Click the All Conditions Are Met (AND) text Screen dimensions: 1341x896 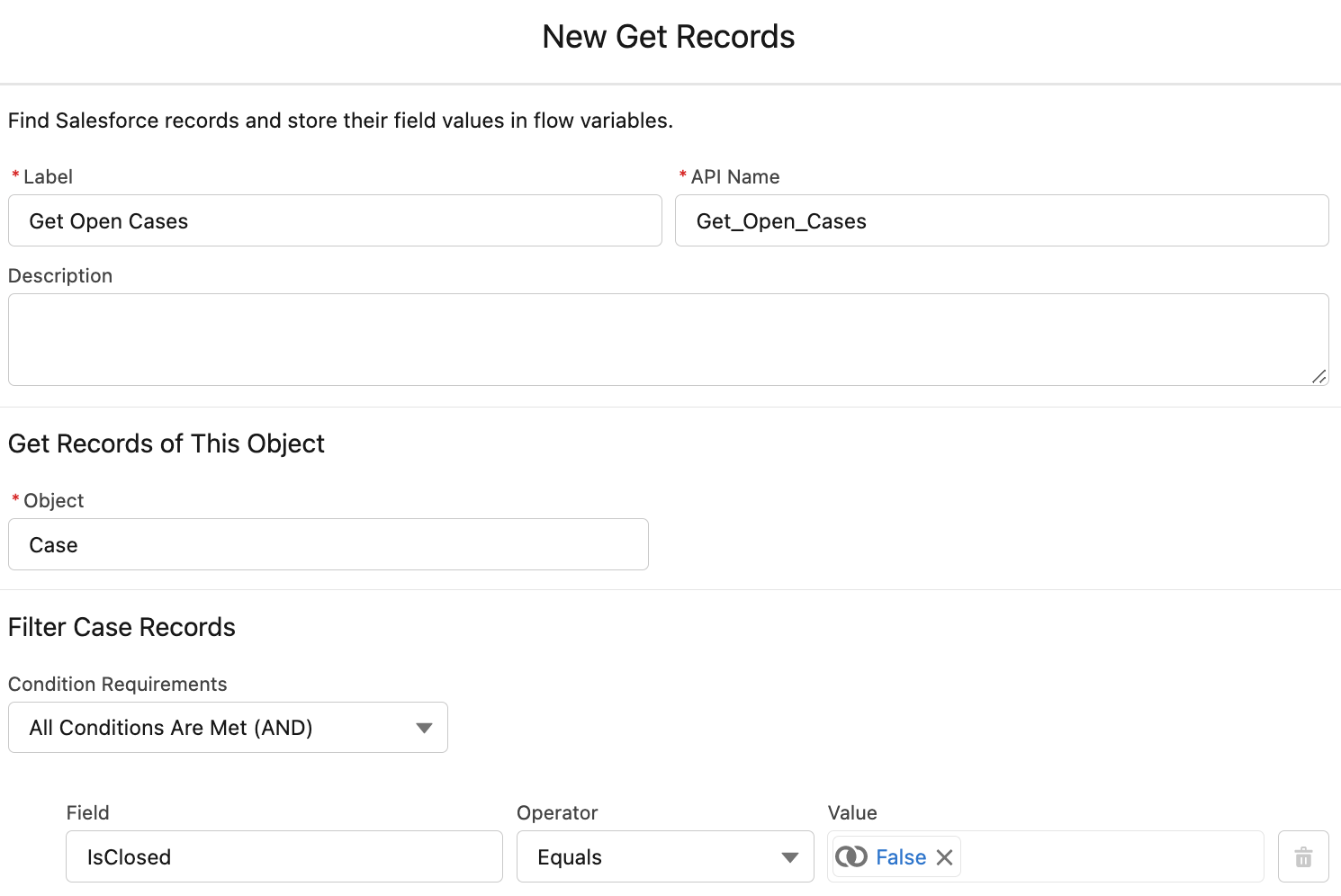[171, 728]
